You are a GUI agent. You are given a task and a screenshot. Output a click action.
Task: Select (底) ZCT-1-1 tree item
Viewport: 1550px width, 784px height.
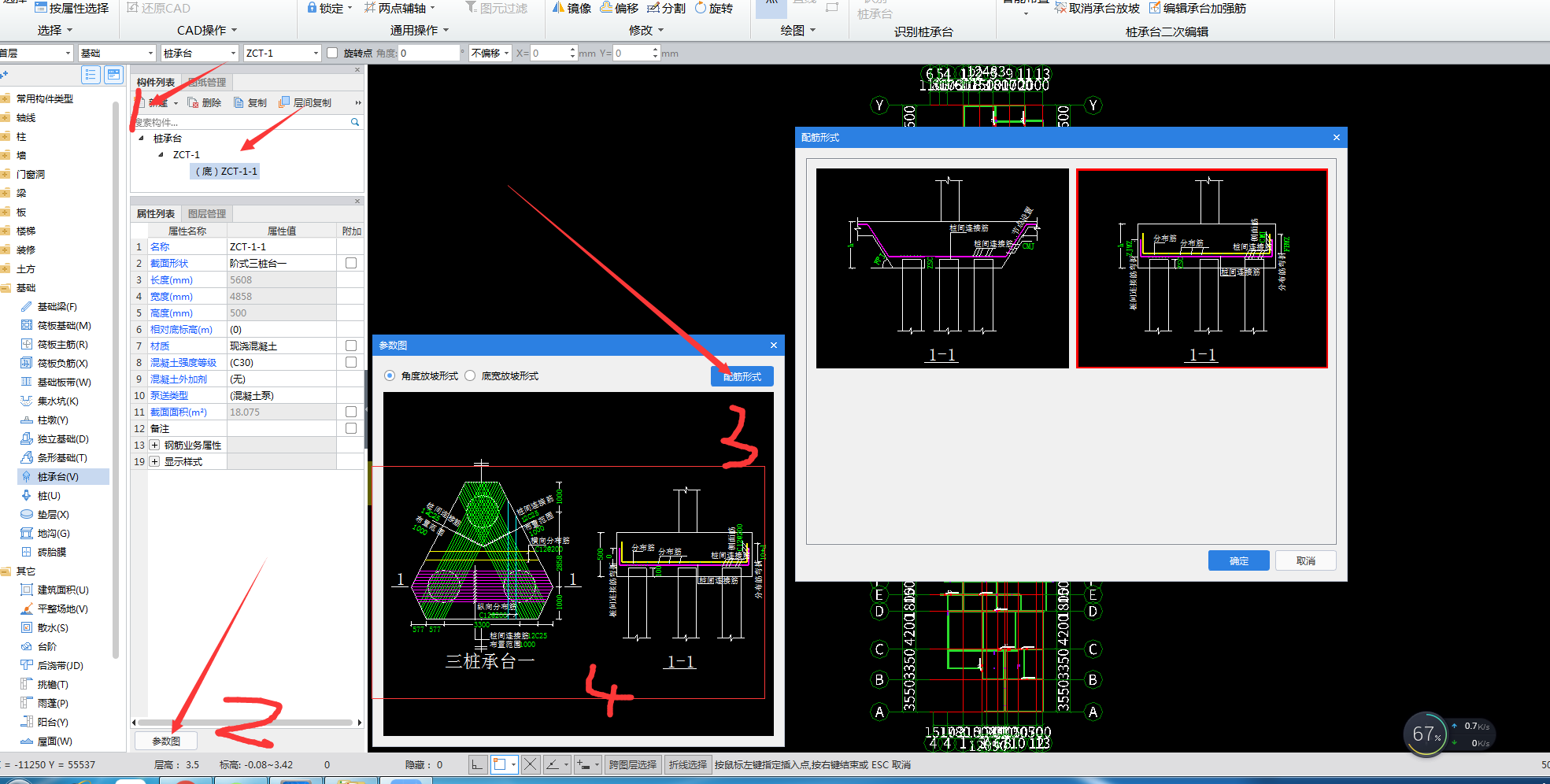226,171
